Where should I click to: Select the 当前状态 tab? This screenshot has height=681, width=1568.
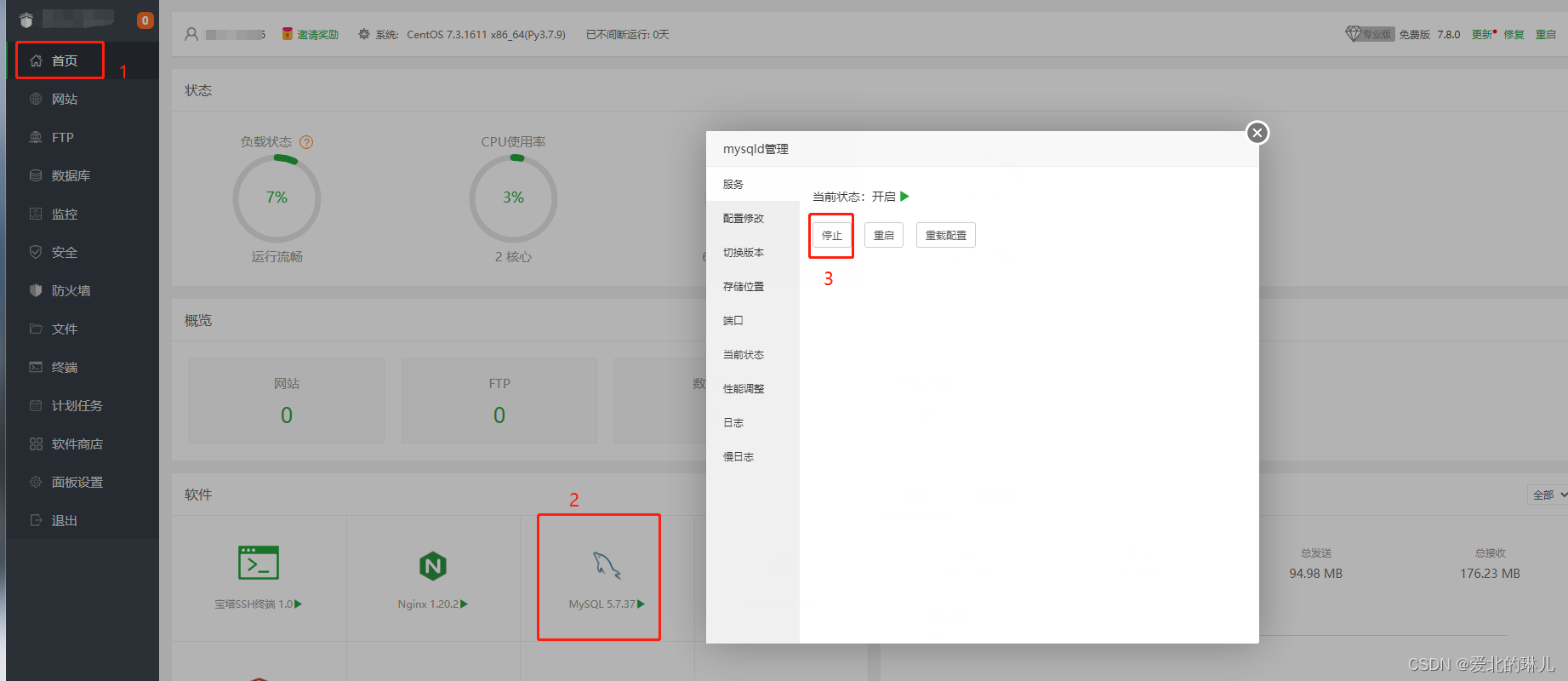click(x=753, y=354)
